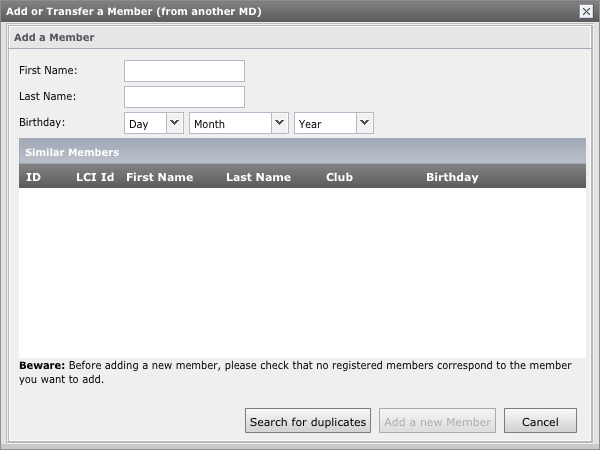The image size is (600, 450).
Task: Close the Add or Transfer Member dialog
Action: 586,10
